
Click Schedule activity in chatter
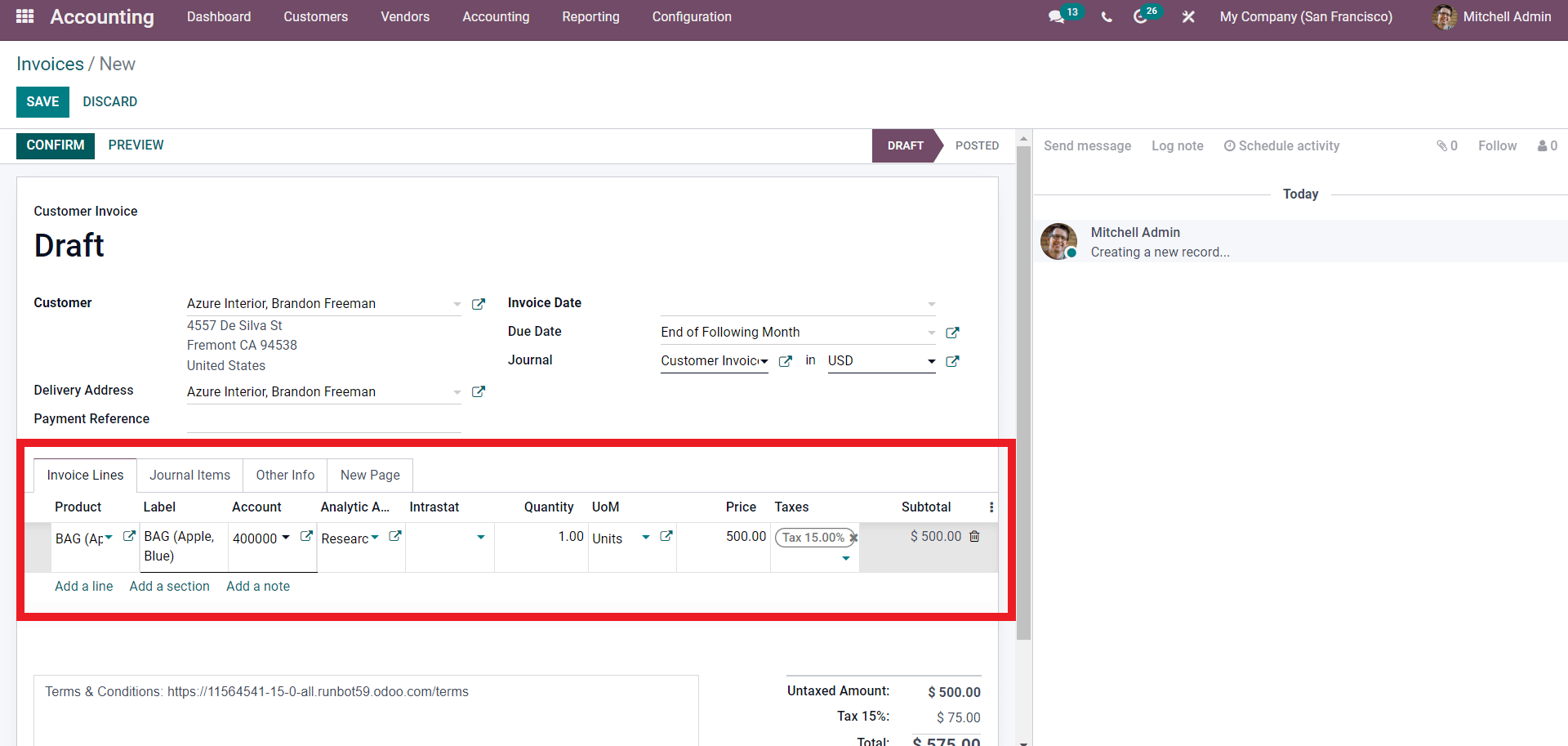[x=1281, y=146]
